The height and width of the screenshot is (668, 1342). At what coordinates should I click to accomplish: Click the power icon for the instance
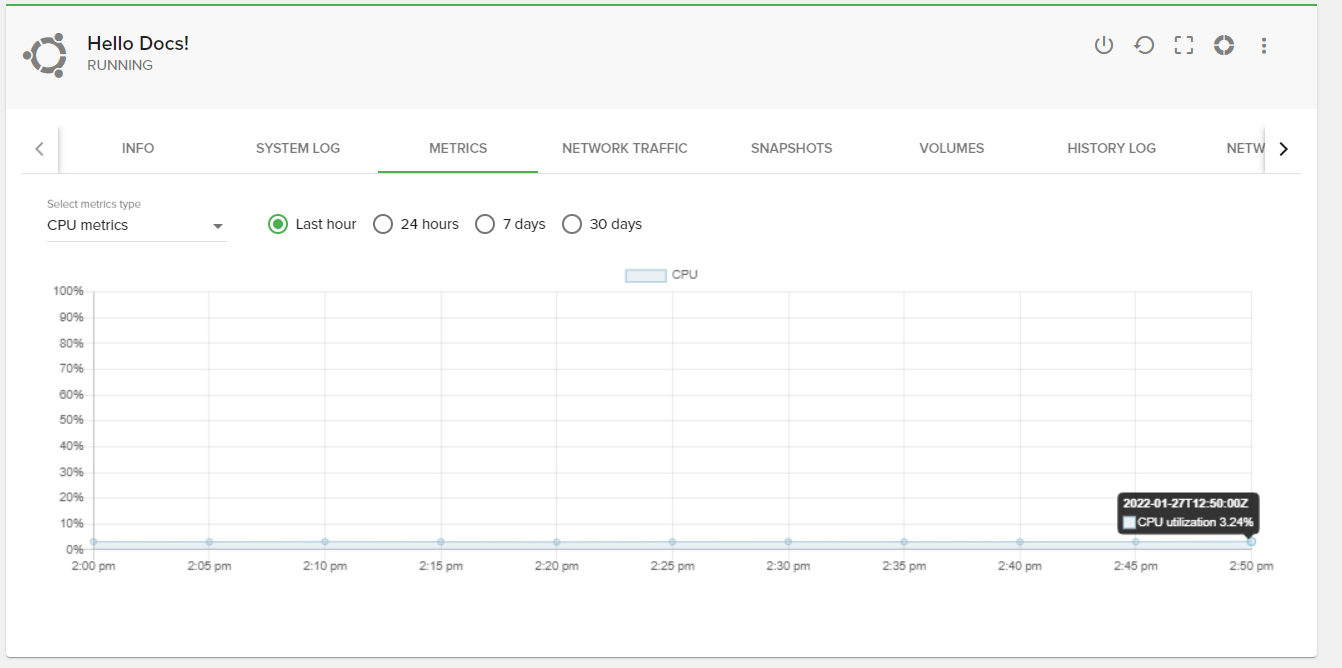tap(1103, 45)
